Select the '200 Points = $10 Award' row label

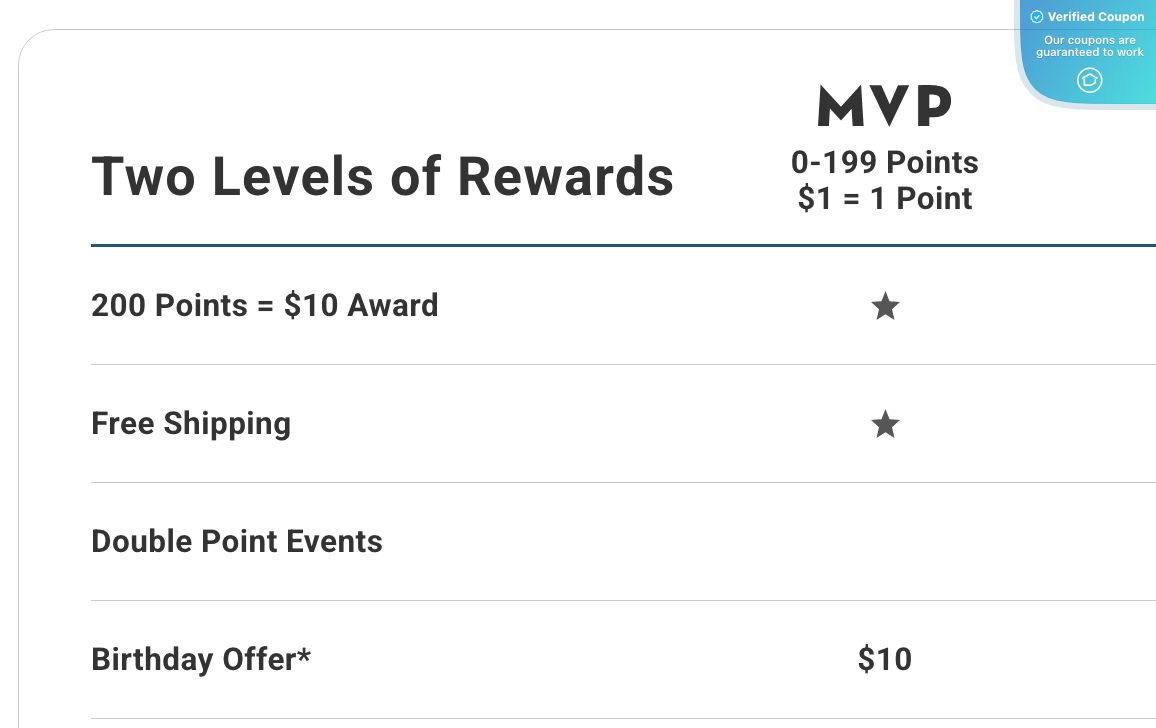[264, 305]
